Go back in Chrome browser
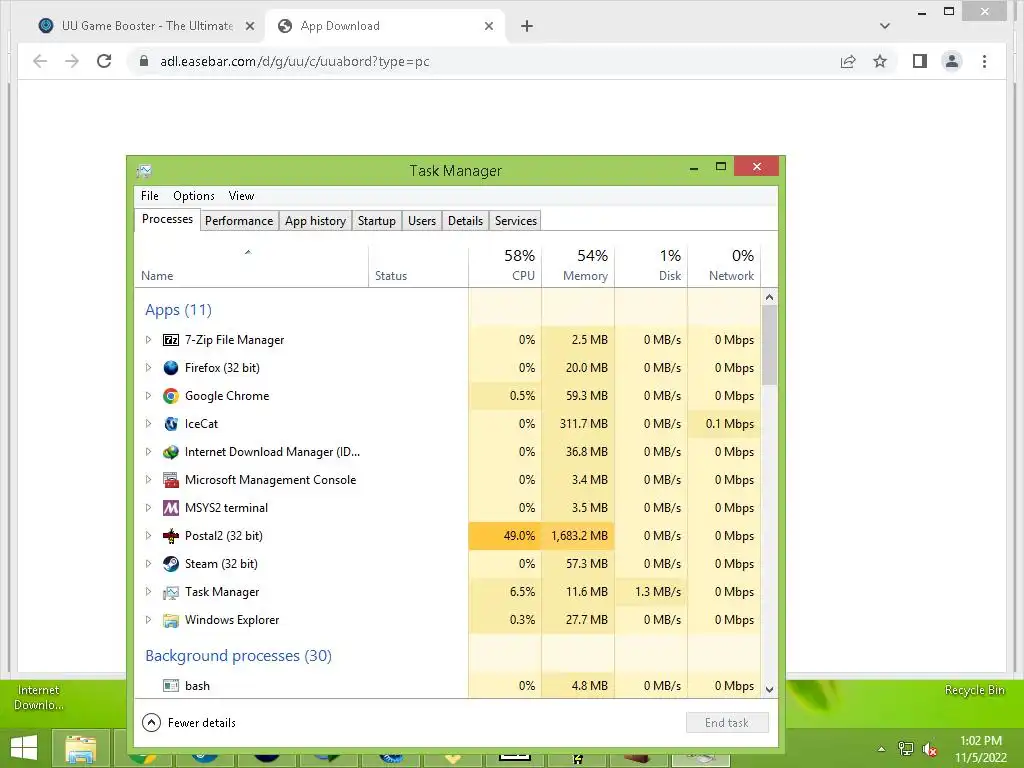This screenshot has width=1024, height=768. point(40,61)
